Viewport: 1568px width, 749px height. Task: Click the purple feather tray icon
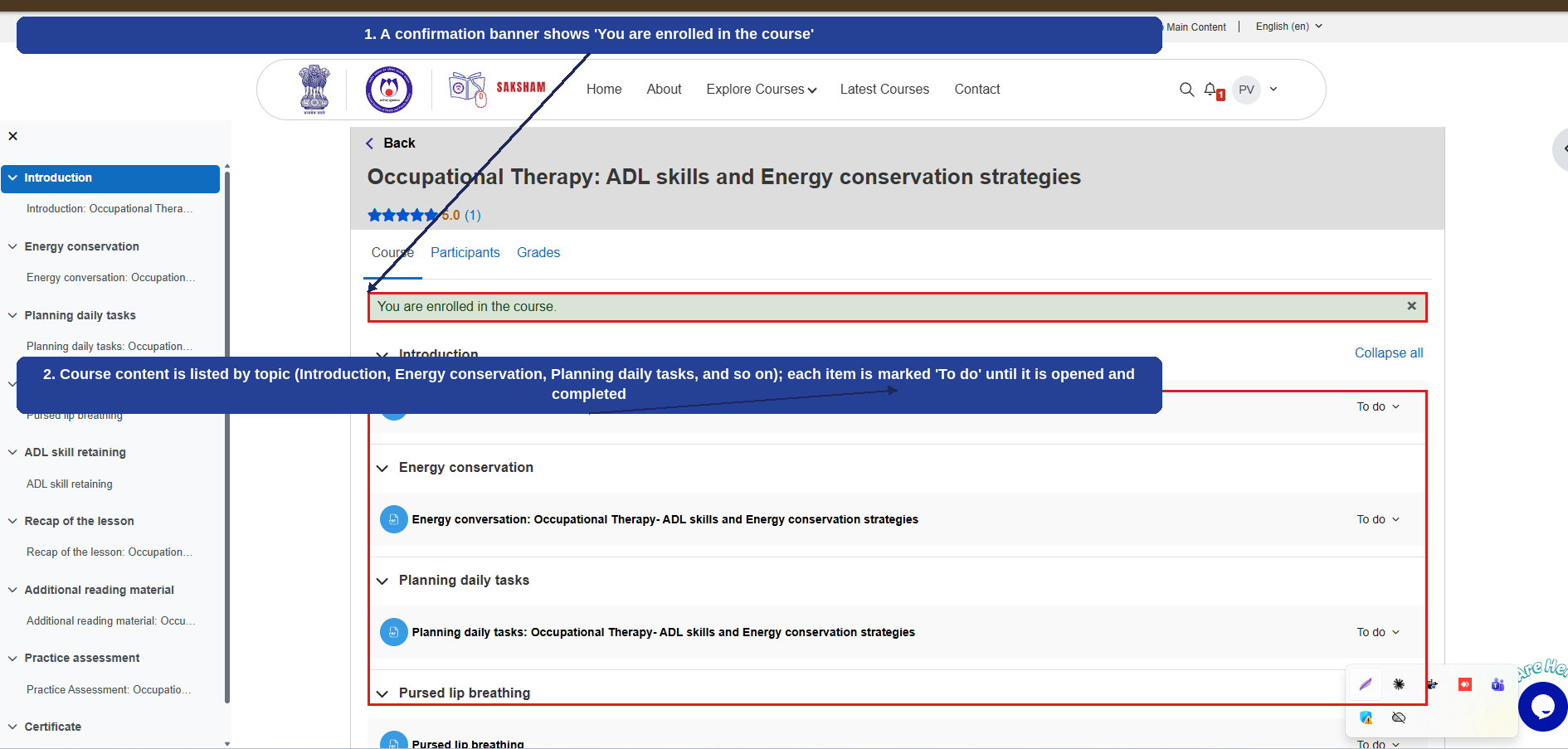[1366, 684]
